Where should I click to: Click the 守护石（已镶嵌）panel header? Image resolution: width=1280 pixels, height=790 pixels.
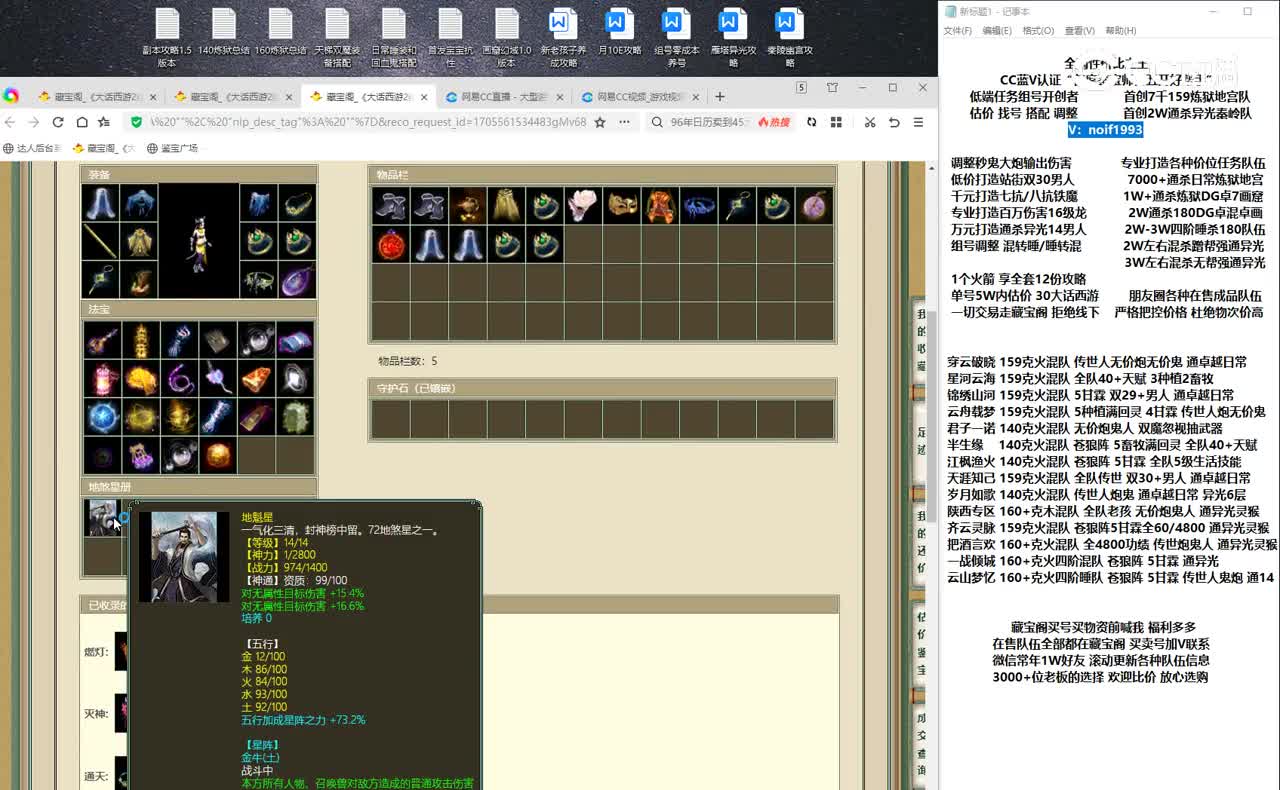602,388
